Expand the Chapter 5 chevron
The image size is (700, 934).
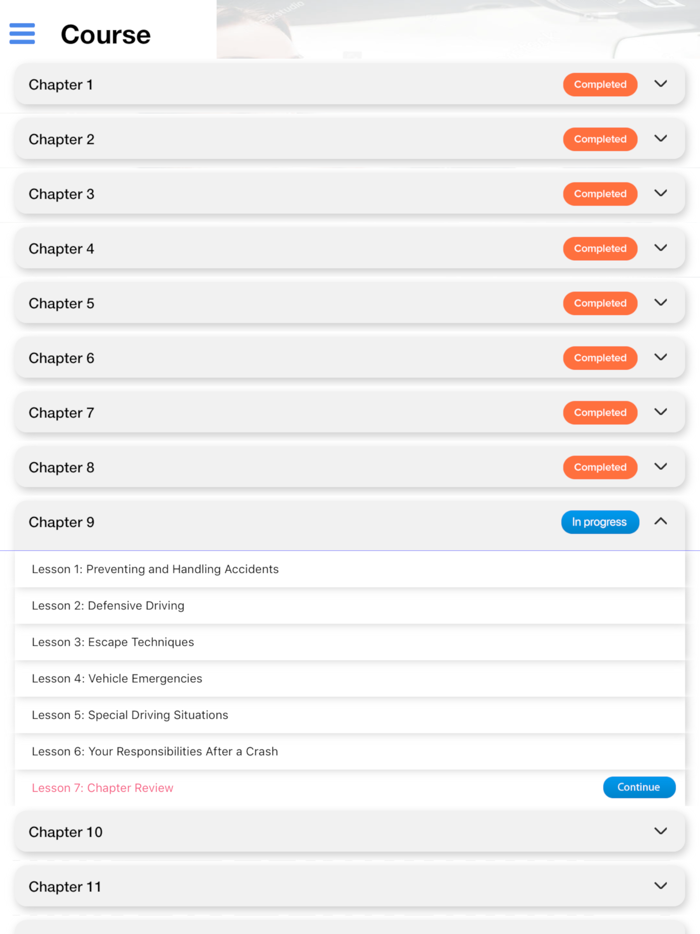(660, 302)
